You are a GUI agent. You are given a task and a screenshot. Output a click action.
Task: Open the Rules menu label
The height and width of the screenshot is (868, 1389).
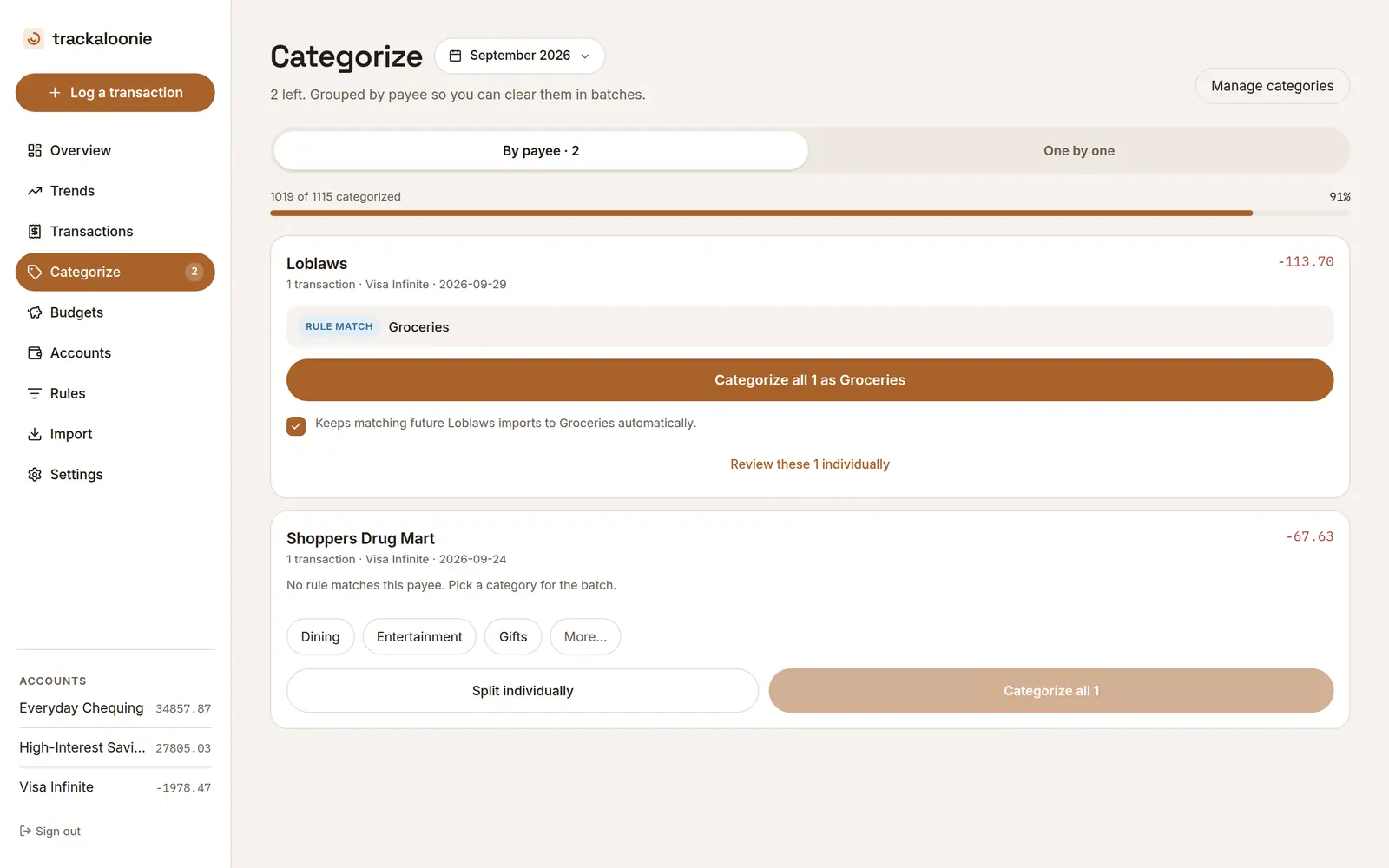coord(68,393)
